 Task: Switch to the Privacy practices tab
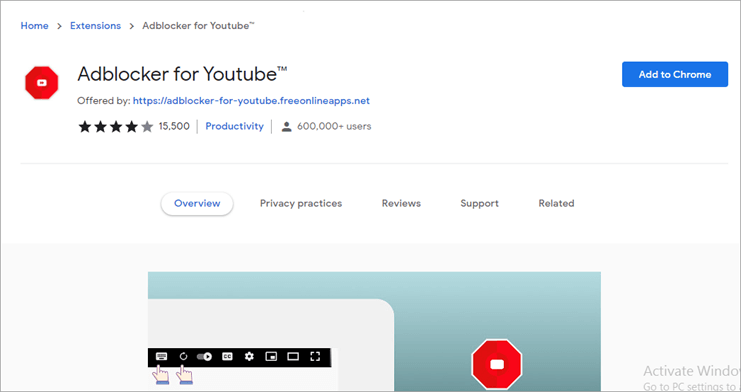(x=301, y=203)
